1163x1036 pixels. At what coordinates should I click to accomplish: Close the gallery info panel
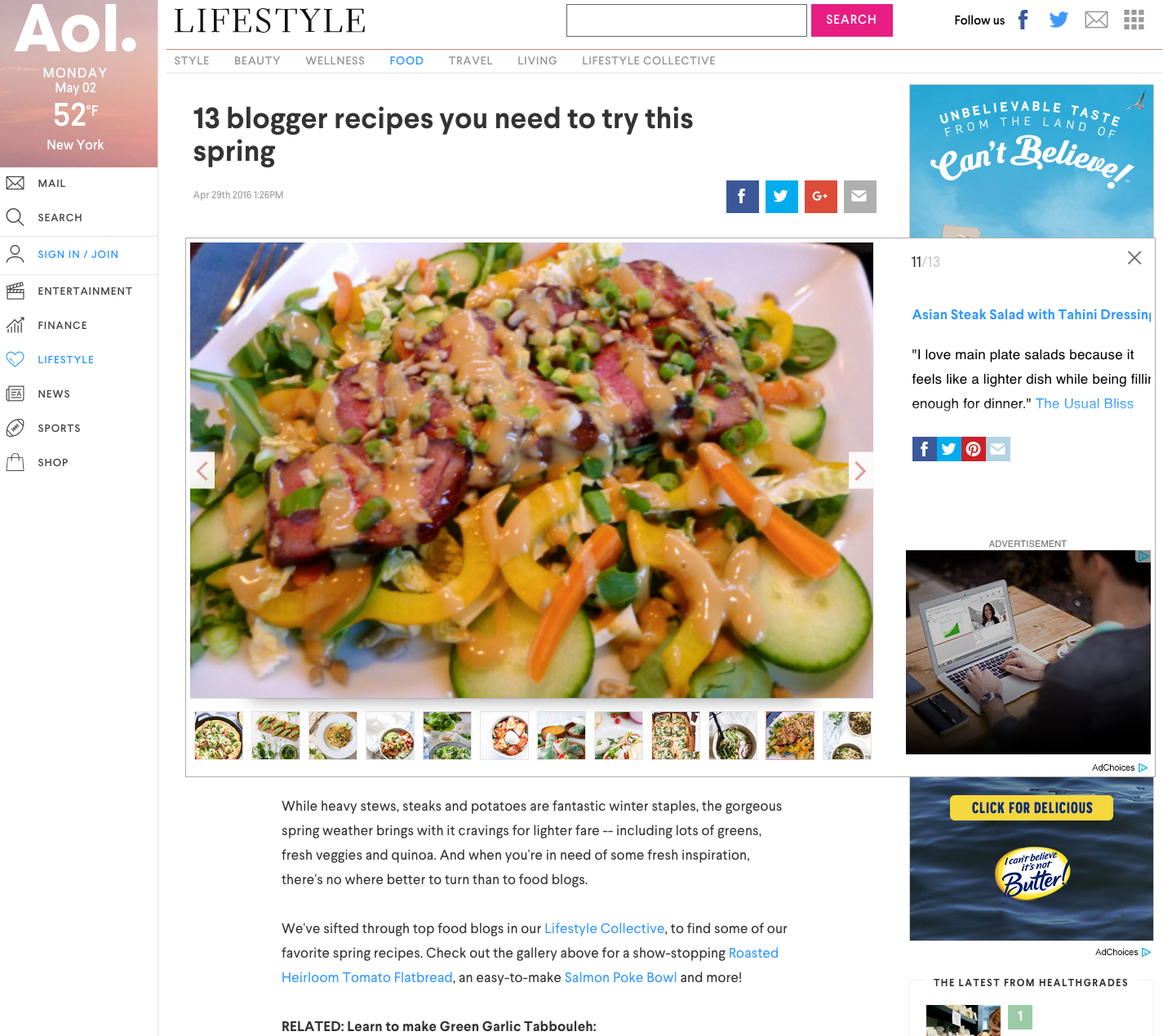[1134, 258]
